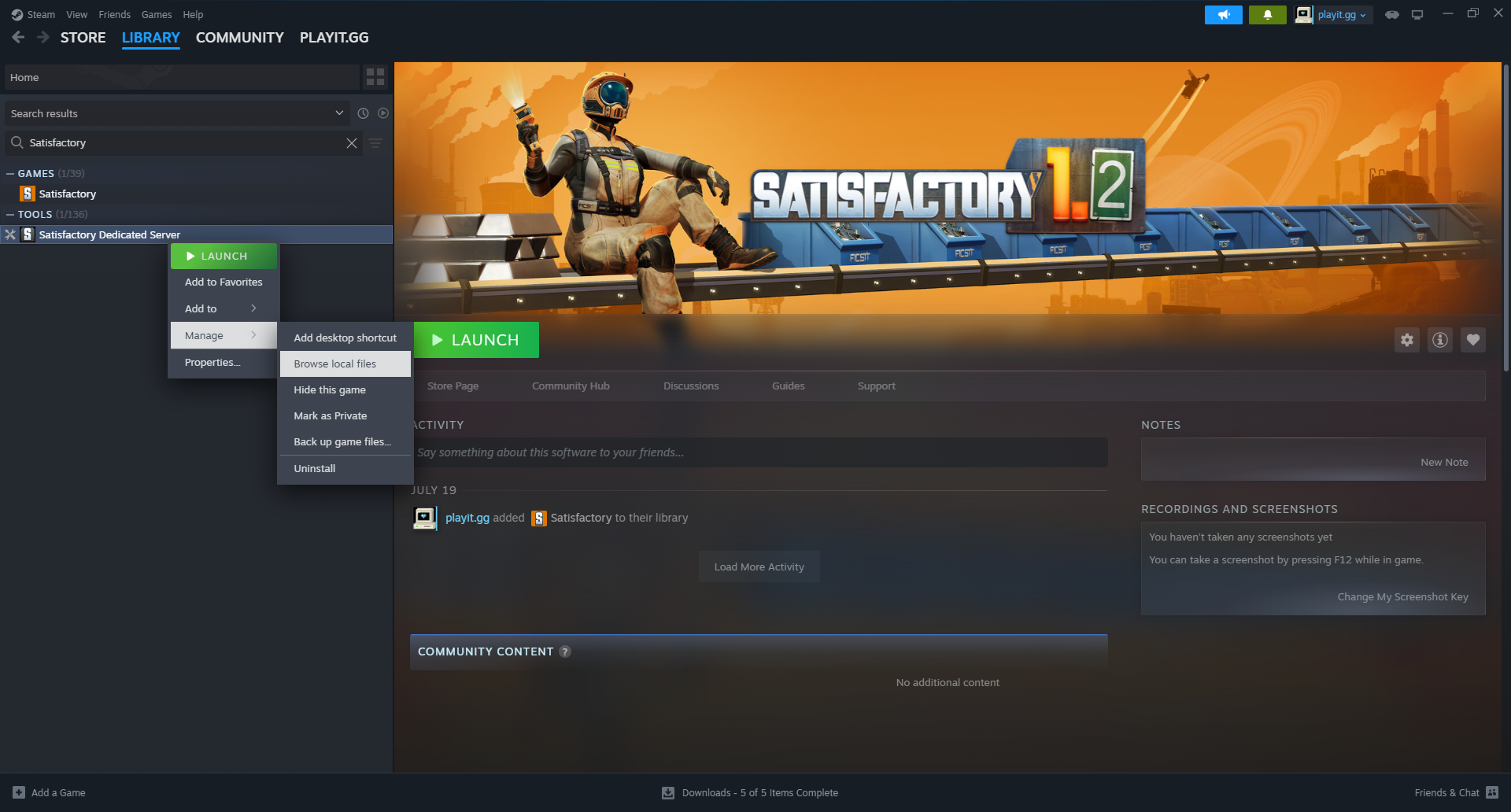
Task: Click the monitor display icon in title bar
Action: click(x=1417, y=15)
